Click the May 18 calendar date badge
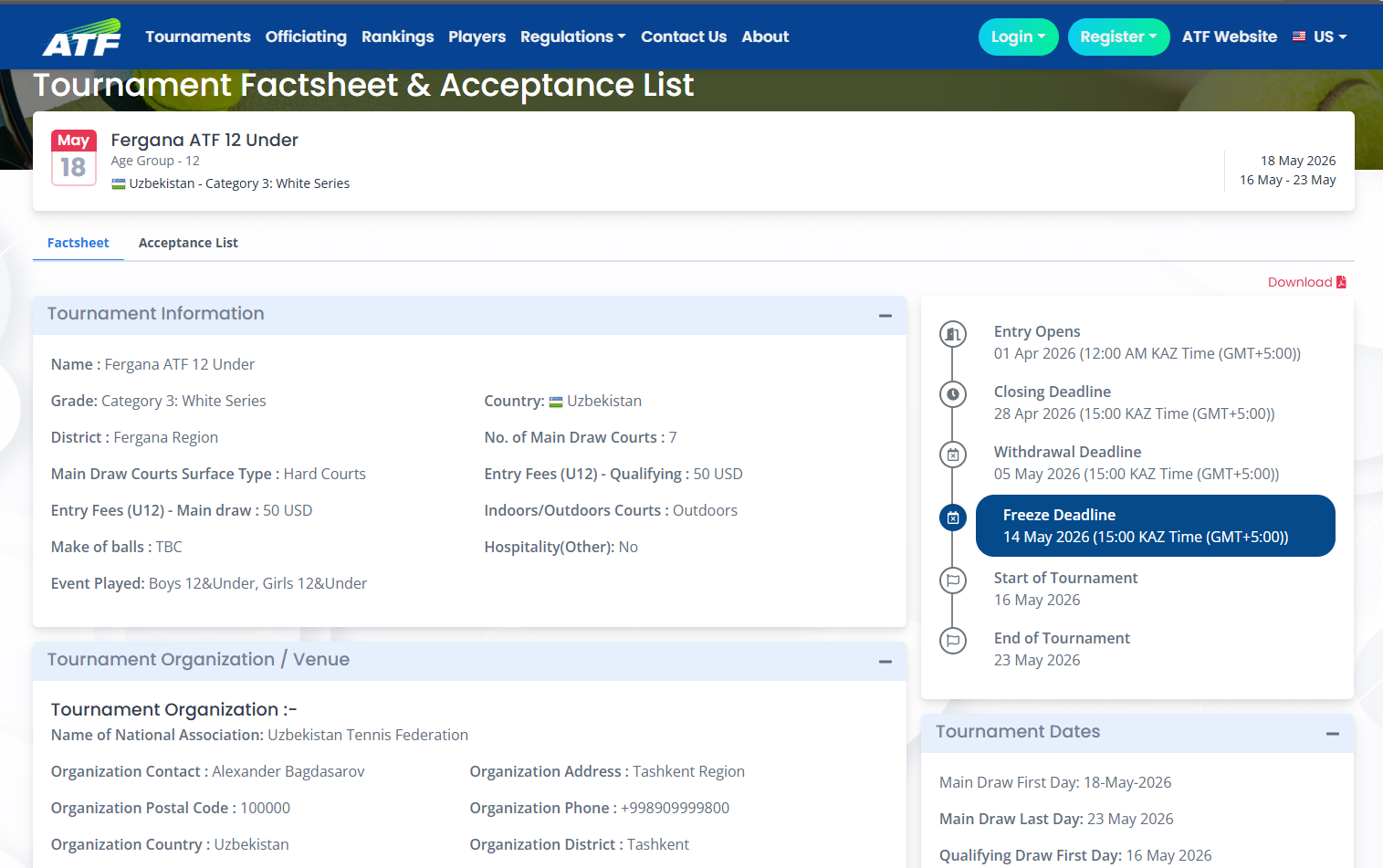This screenshot has height=868, width=1383. (x=74, y=158)
